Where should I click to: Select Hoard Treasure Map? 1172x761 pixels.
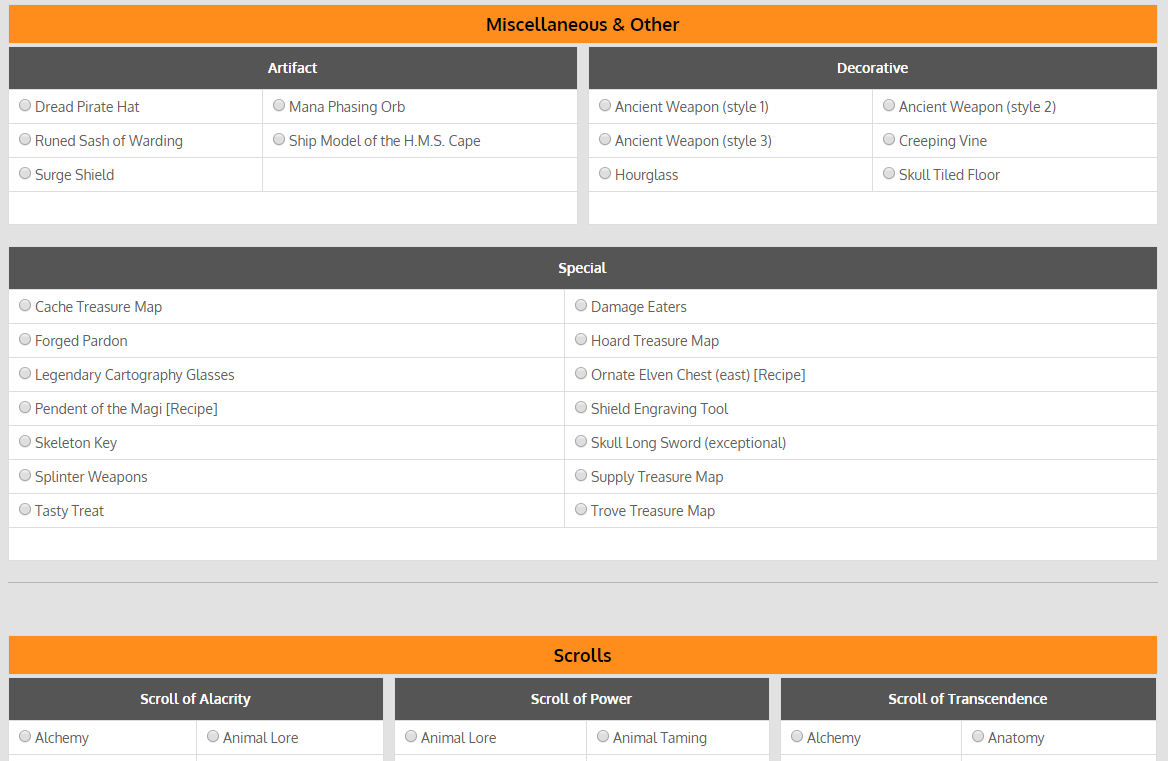coord(581,339)
